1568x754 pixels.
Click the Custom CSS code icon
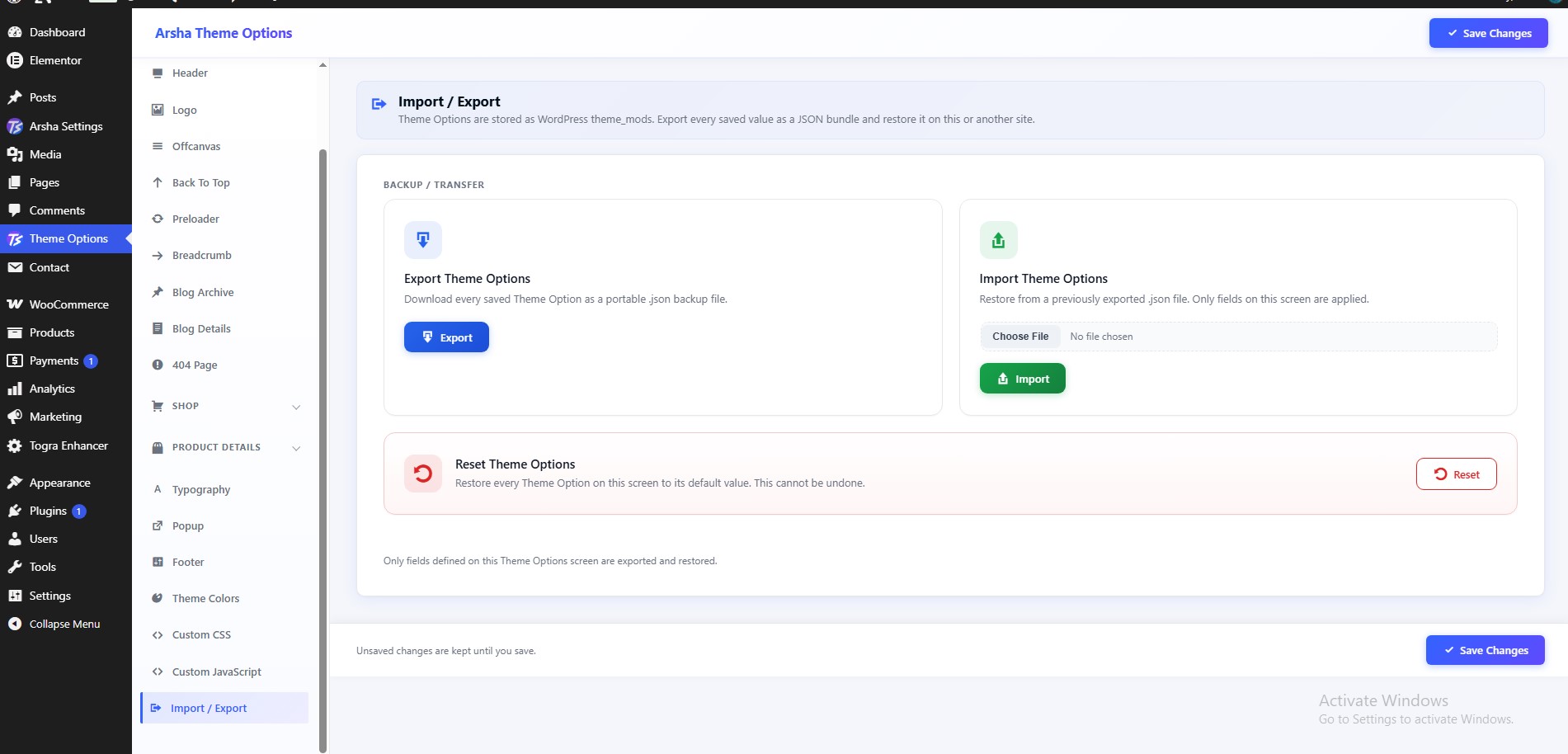(x=158, y=635)
